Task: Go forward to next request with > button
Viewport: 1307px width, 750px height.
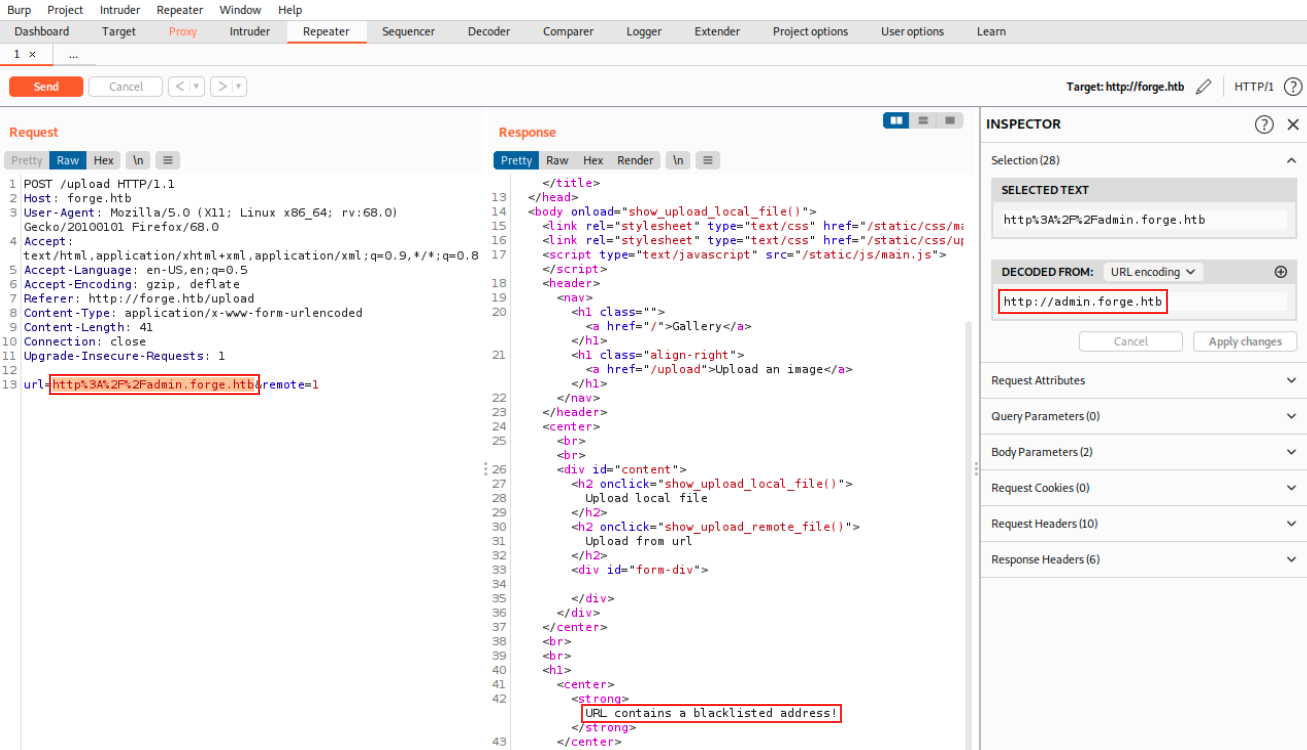Action: click(222, 87)
